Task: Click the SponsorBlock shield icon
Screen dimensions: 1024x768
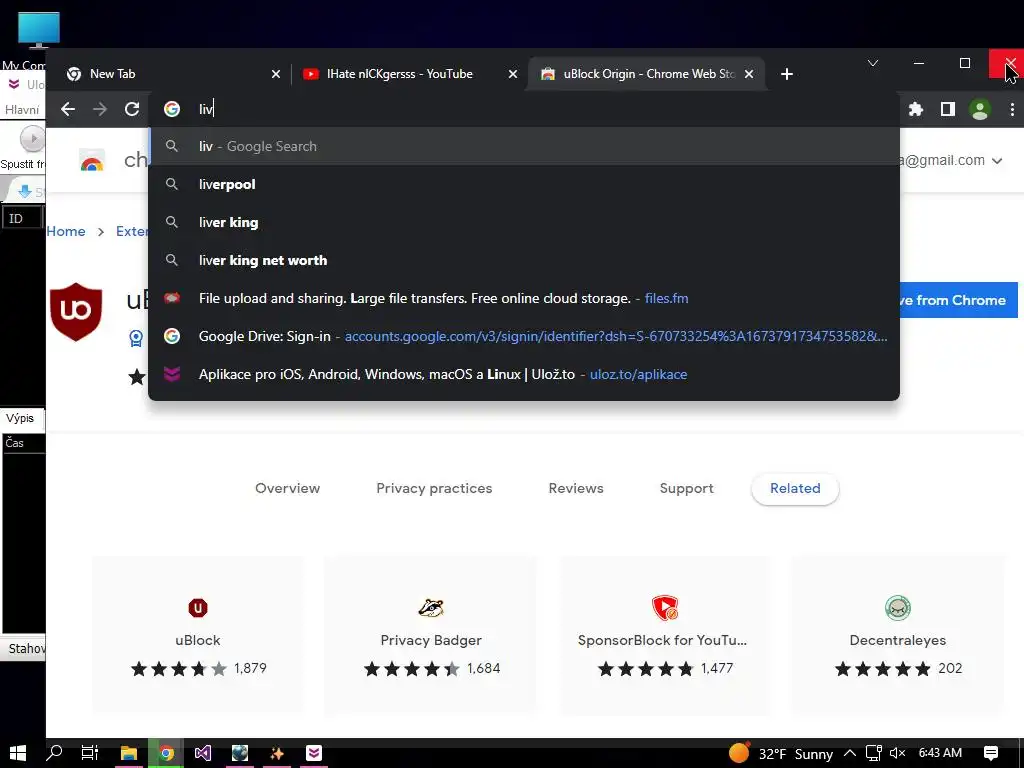Action: 665,608
